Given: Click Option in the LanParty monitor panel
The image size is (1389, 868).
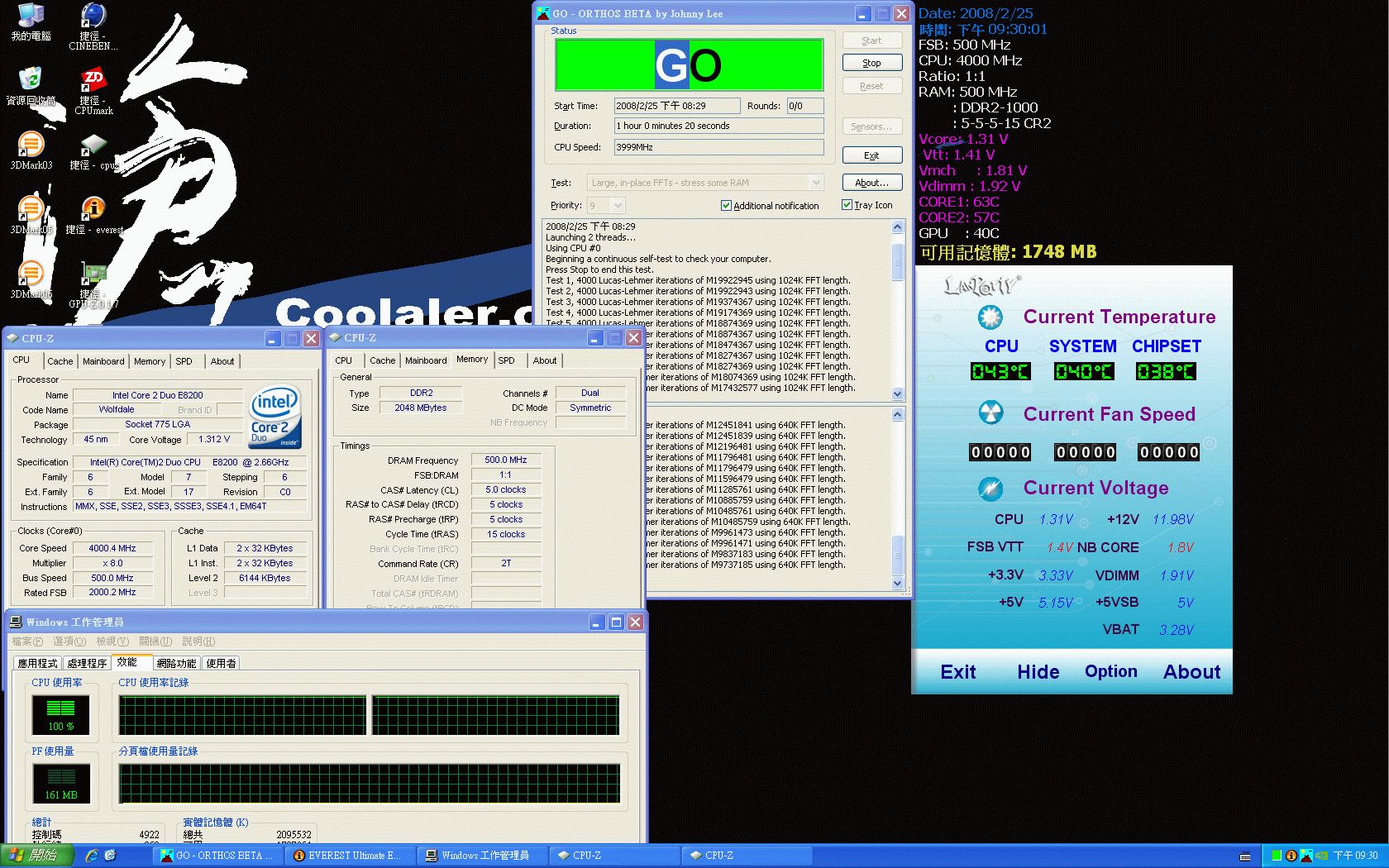Looking at the screenshot, I should [x=1110, y=671].
